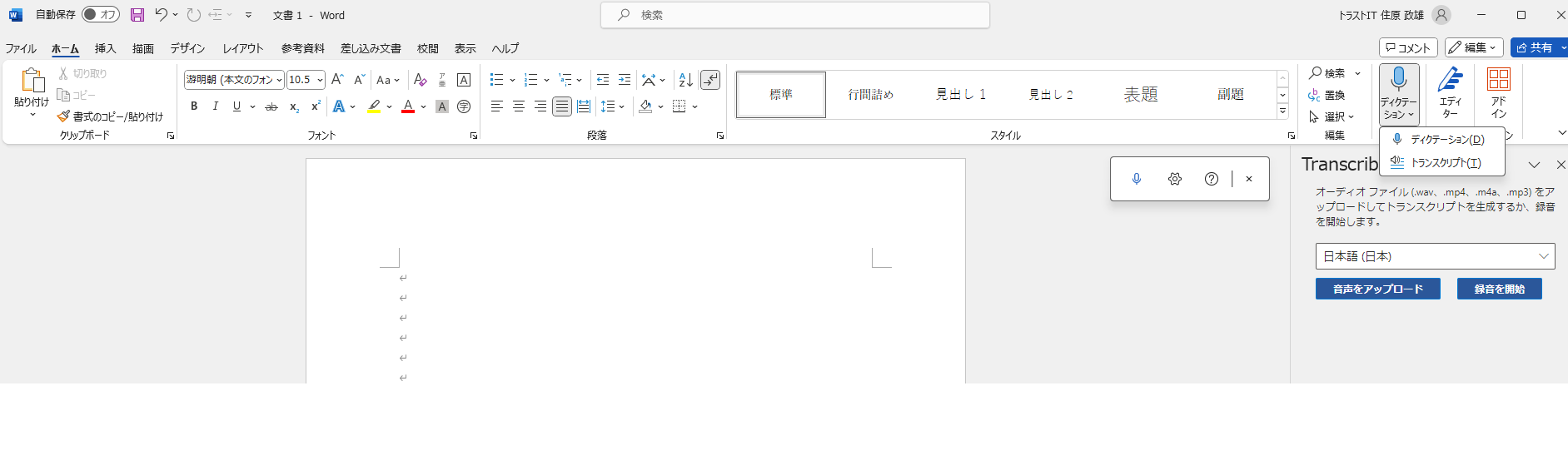This screenshot has height=465, width=1568.
Task: Click the 録音を開始 button
Action: 1499,289
